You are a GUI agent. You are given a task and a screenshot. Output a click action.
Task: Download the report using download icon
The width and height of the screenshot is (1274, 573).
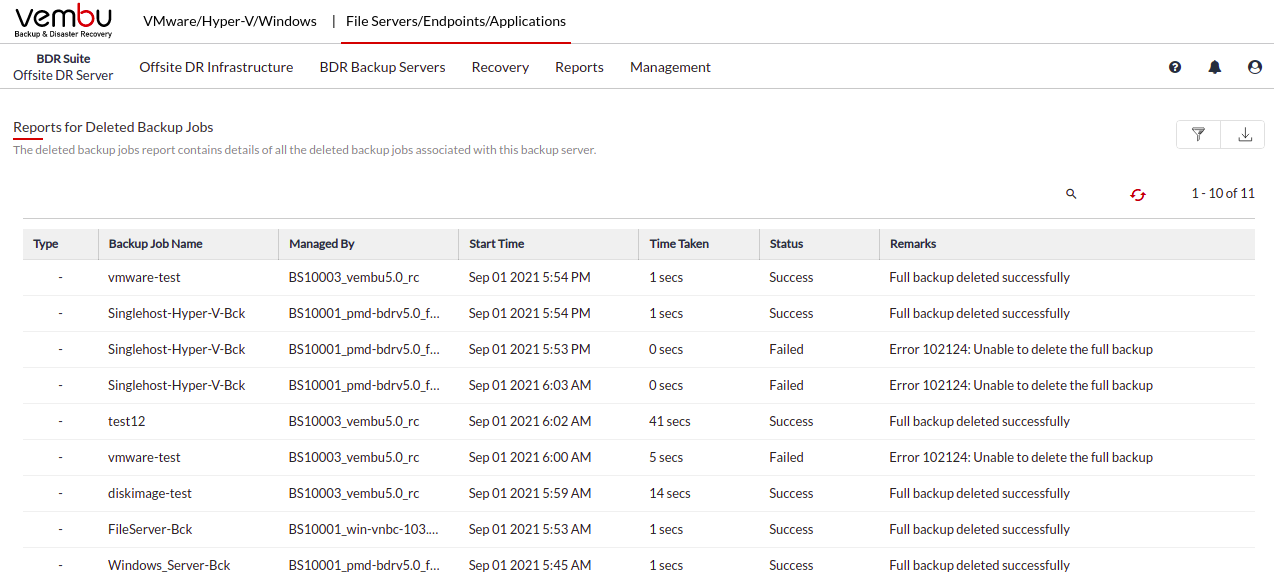coord(1245,134)
